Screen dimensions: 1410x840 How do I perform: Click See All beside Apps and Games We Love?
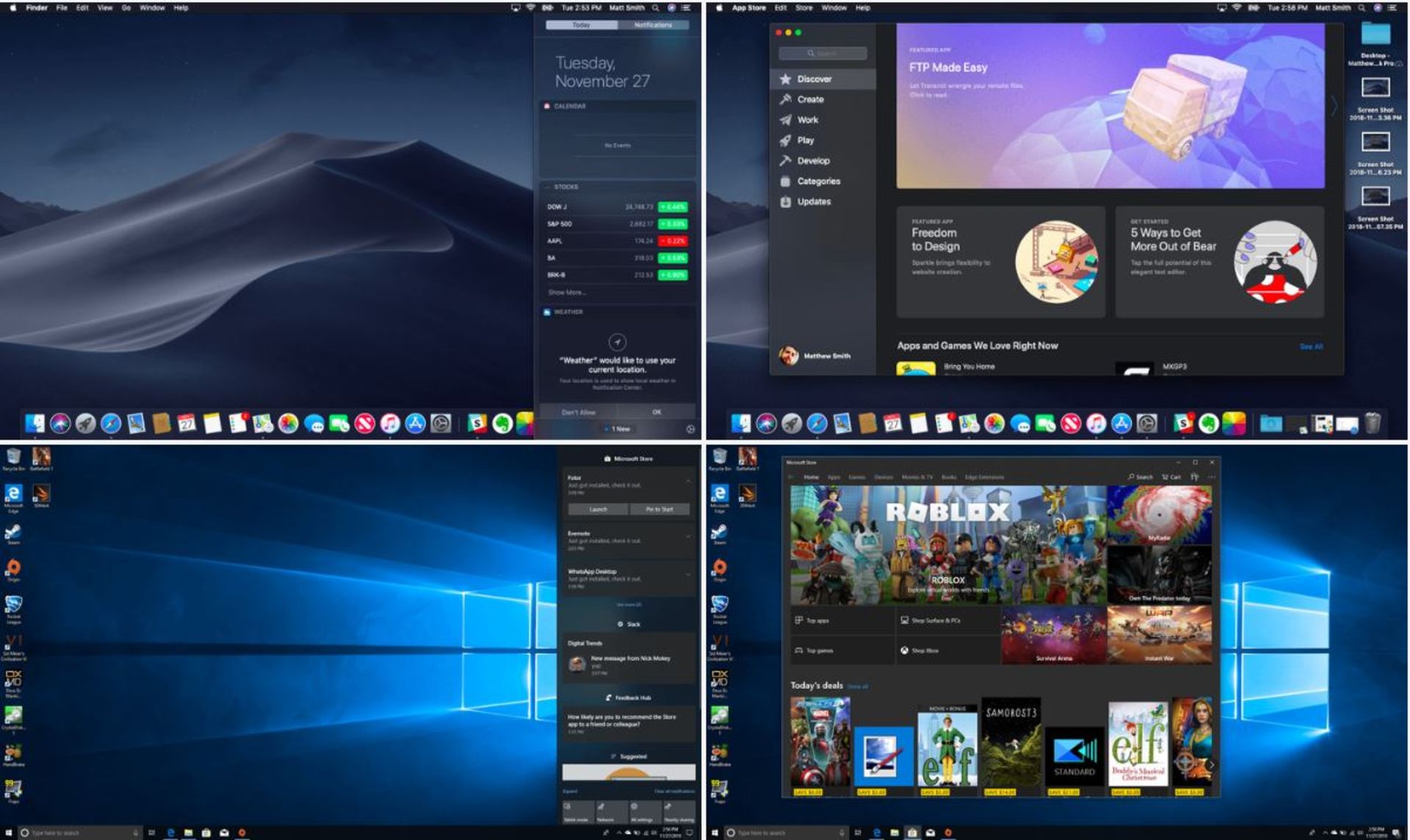click(1311, 347)
